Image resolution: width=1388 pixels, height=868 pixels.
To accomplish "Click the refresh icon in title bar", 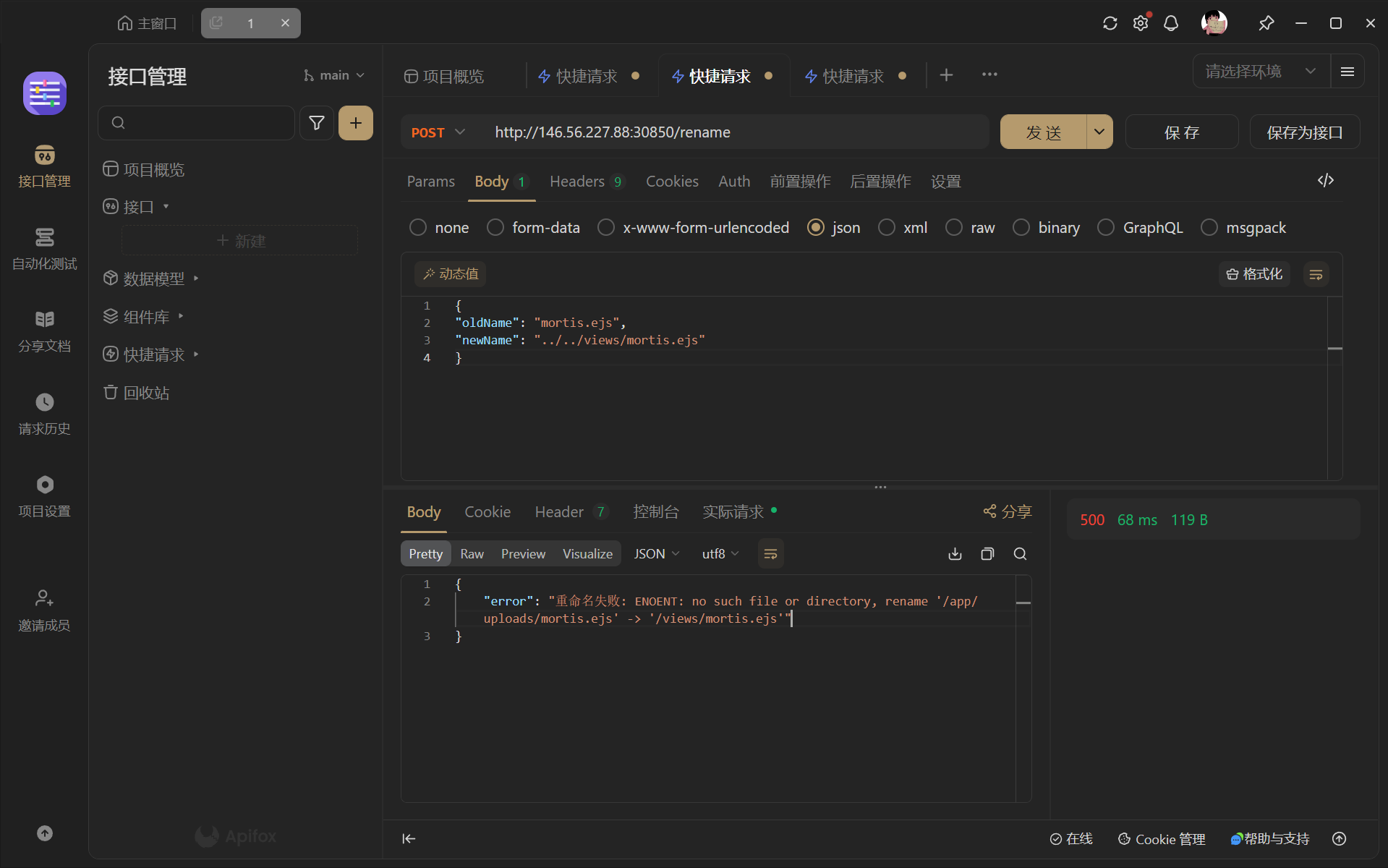I will [1110, 23].
